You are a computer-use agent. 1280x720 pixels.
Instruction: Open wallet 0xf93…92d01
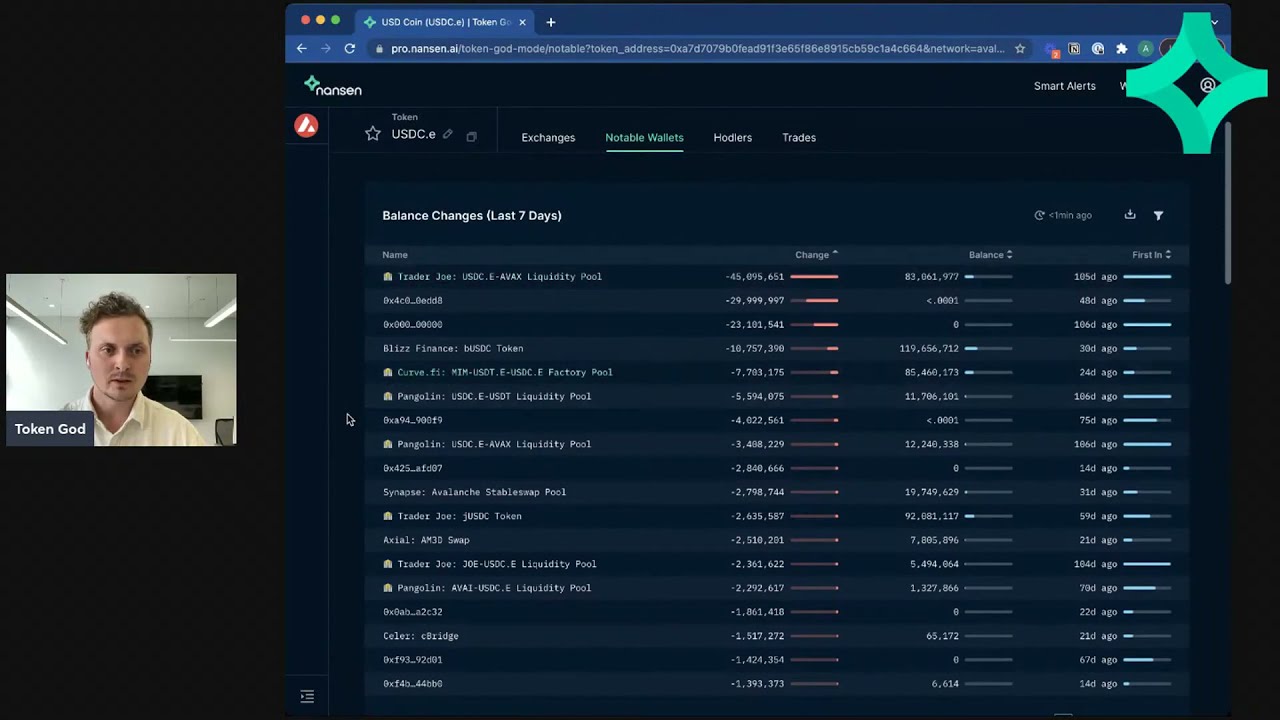click(x=412, y=661)
